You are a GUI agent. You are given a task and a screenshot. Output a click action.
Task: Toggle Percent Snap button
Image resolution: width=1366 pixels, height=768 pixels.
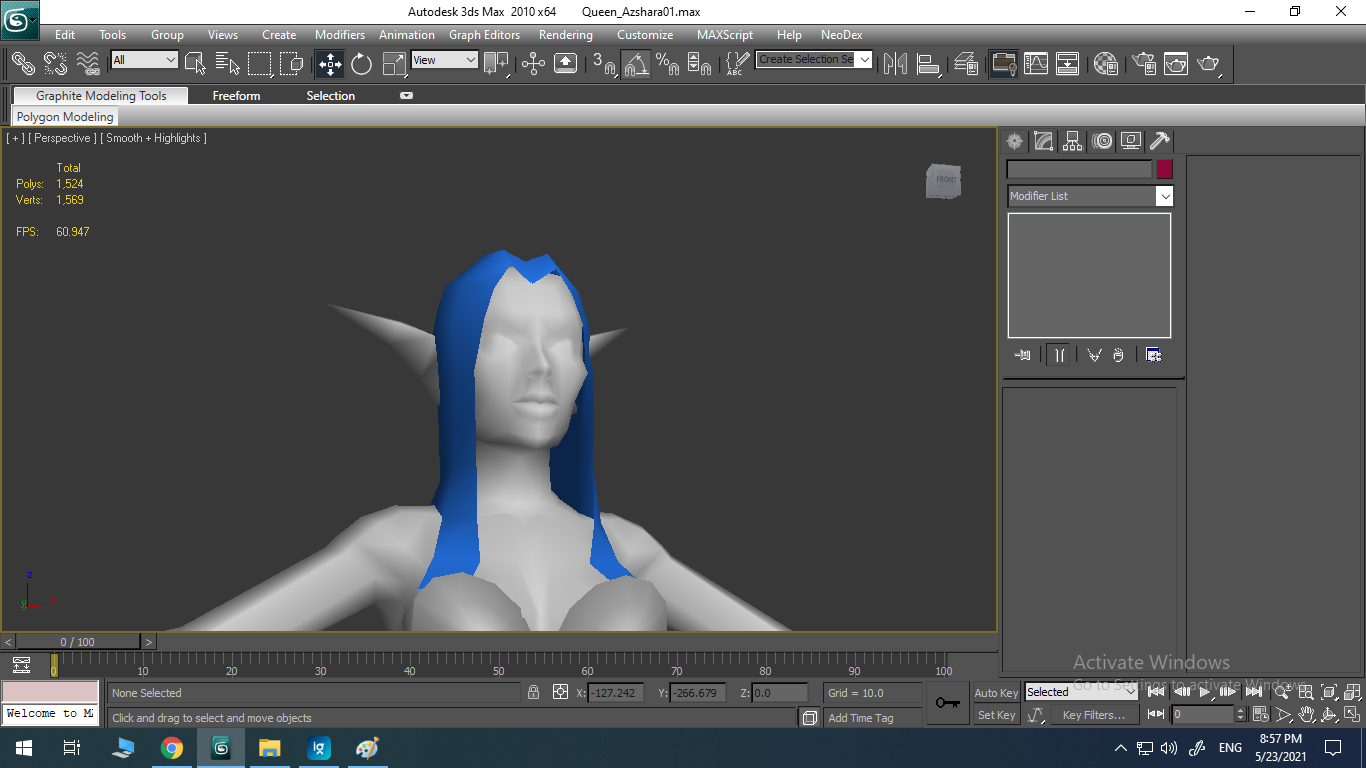[668, 63]
